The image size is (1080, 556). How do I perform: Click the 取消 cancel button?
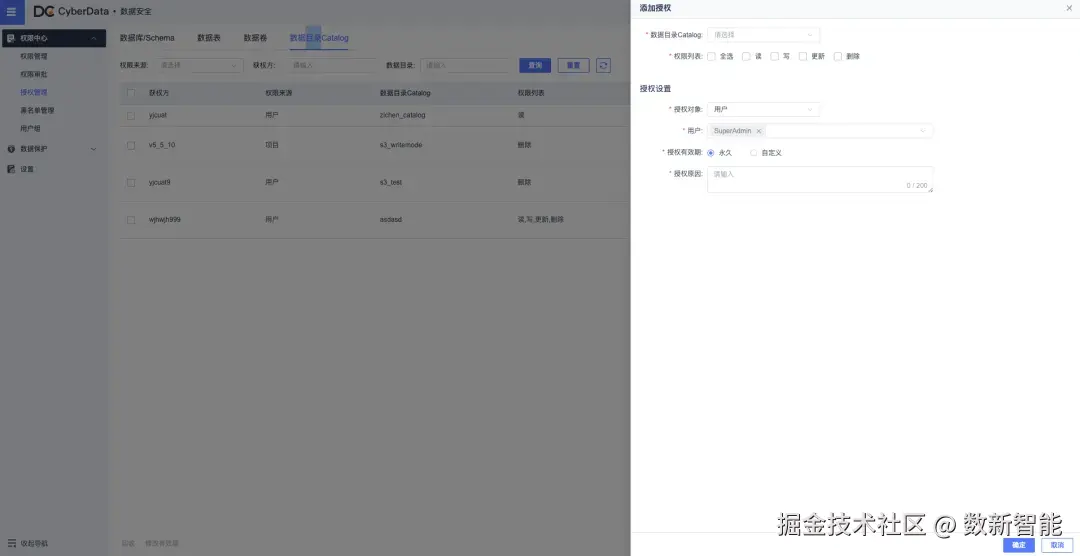tap(1057, 545)
